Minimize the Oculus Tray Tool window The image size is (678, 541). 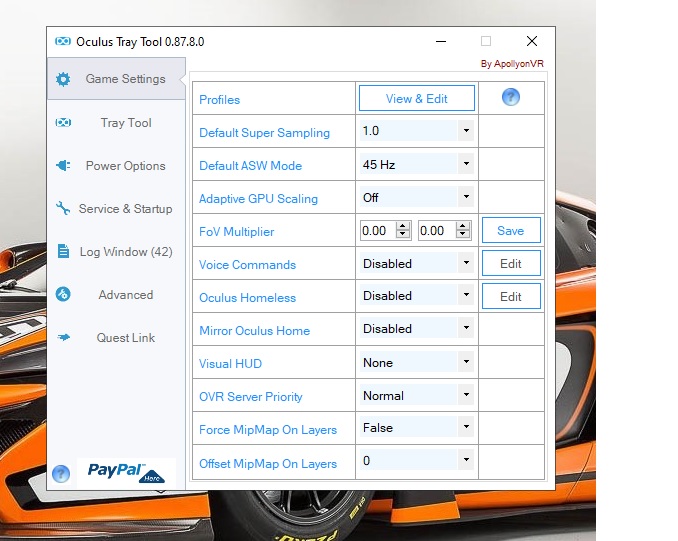[x=441, y=42]
